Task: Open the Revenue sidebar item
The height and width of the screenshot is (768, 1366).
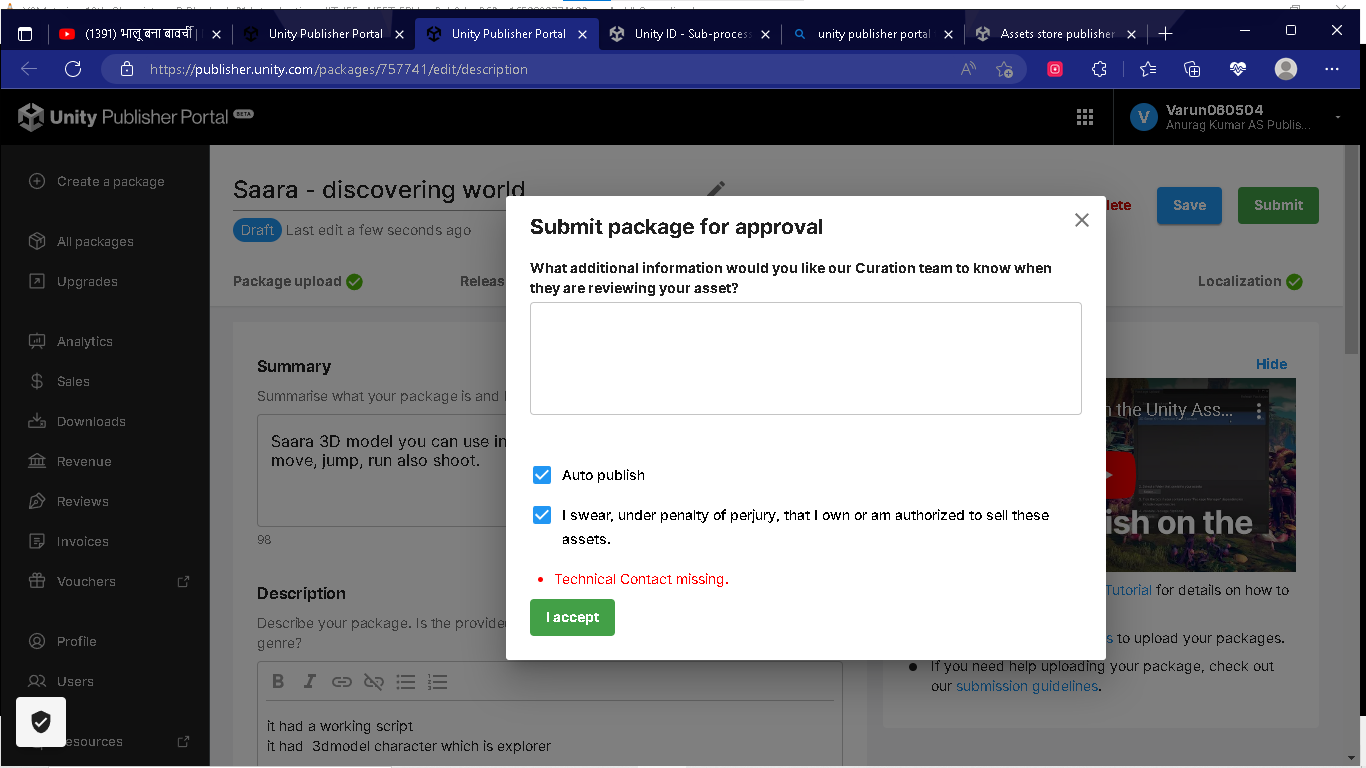Action: click(x=84, y=461)
